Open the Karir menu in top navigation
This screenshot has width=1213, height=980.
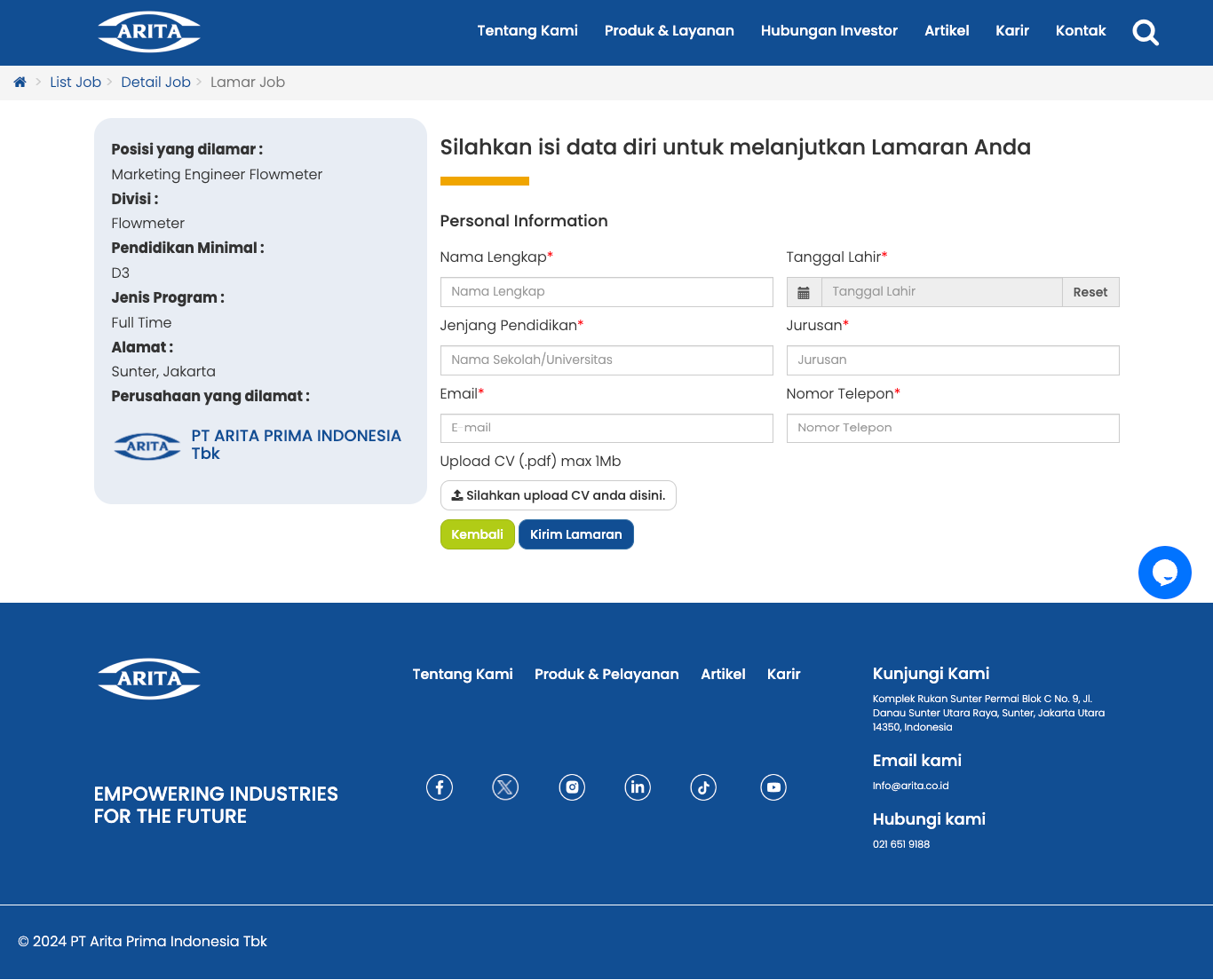tap(1011, 31)
